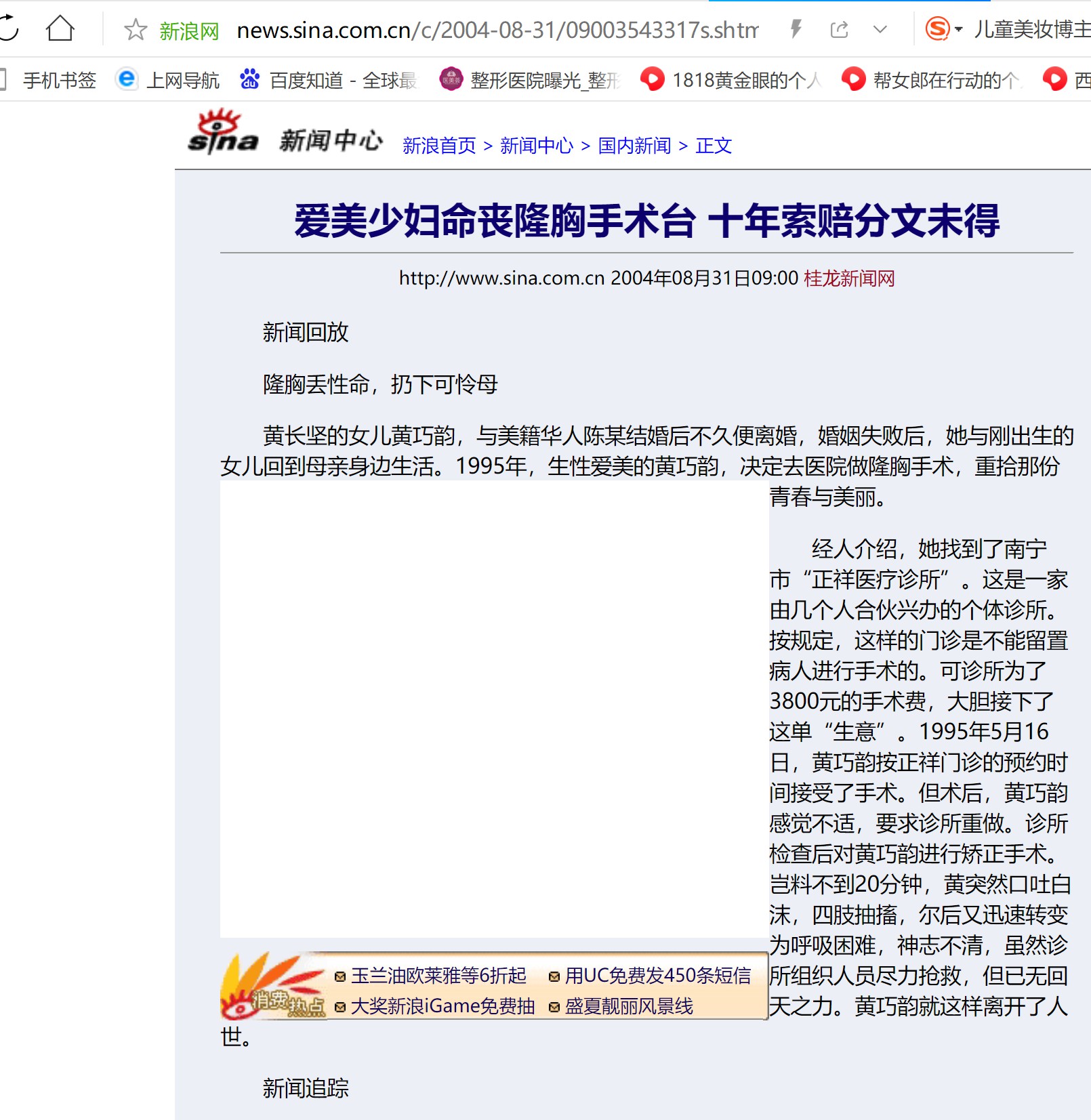Viewport: 1091px width, 1120px height.
Task: Open the search engine selector arrow
Action: click(x=958, y=30)
